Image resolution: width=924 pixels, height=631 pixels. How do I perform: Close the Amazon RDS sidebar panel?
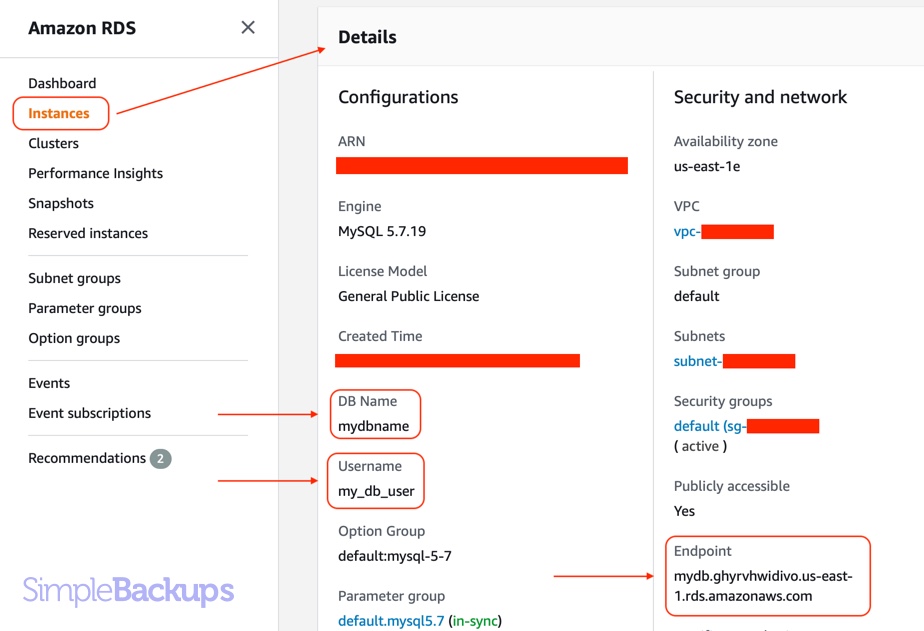(x=248, y=28)
